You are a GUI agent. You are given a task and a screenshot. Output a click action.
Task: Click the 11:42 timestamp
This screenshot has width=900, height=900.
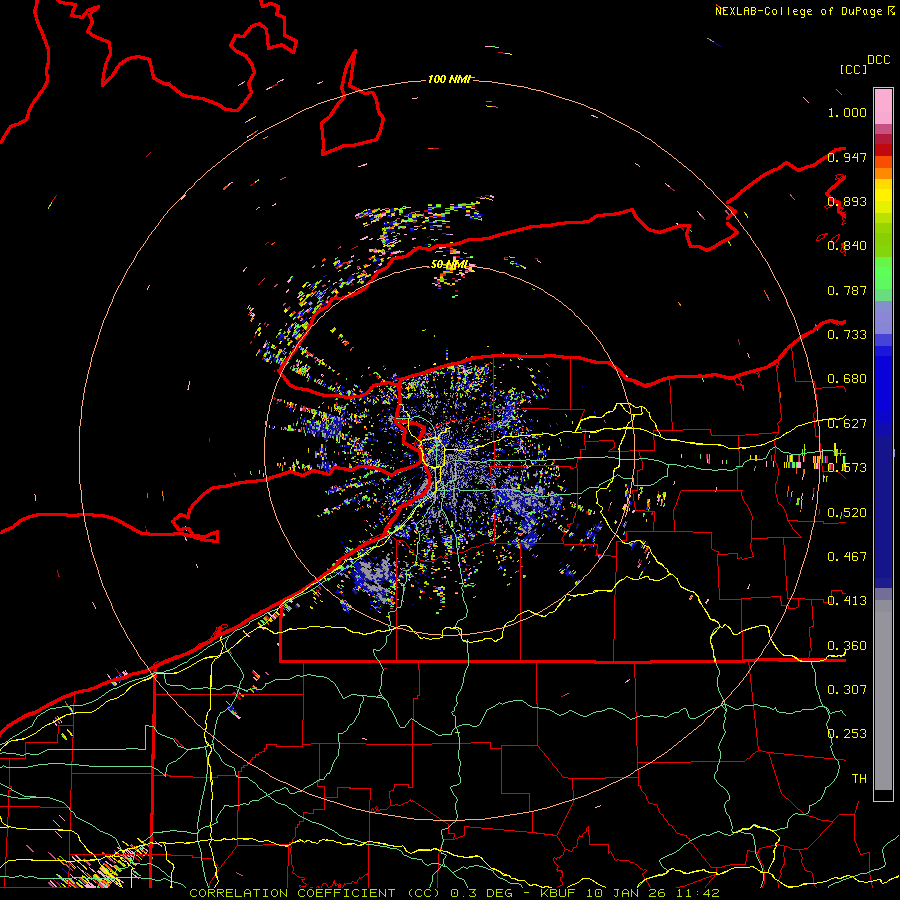(696, 893)
